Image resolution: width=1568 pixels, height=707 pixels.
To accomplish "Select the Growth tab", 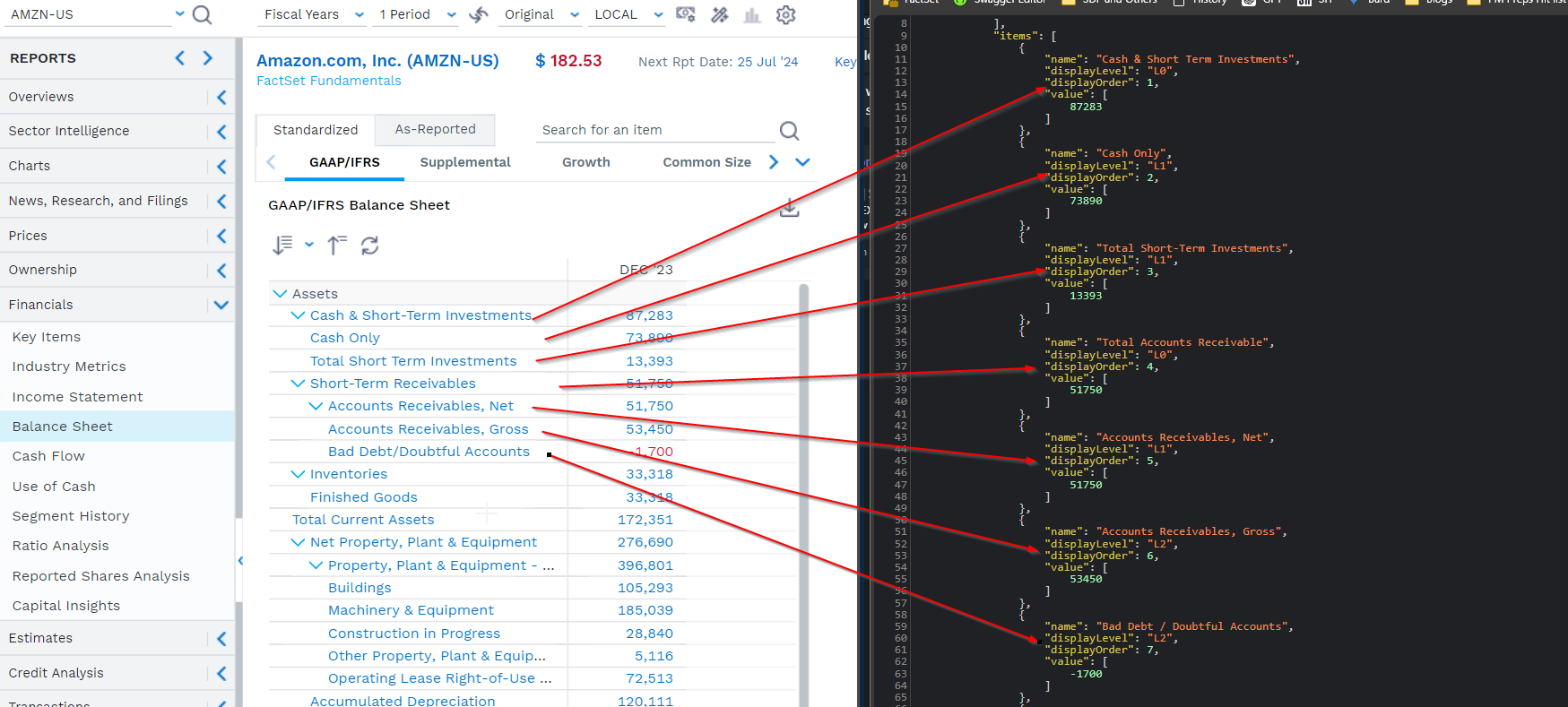I will point(586,162).
